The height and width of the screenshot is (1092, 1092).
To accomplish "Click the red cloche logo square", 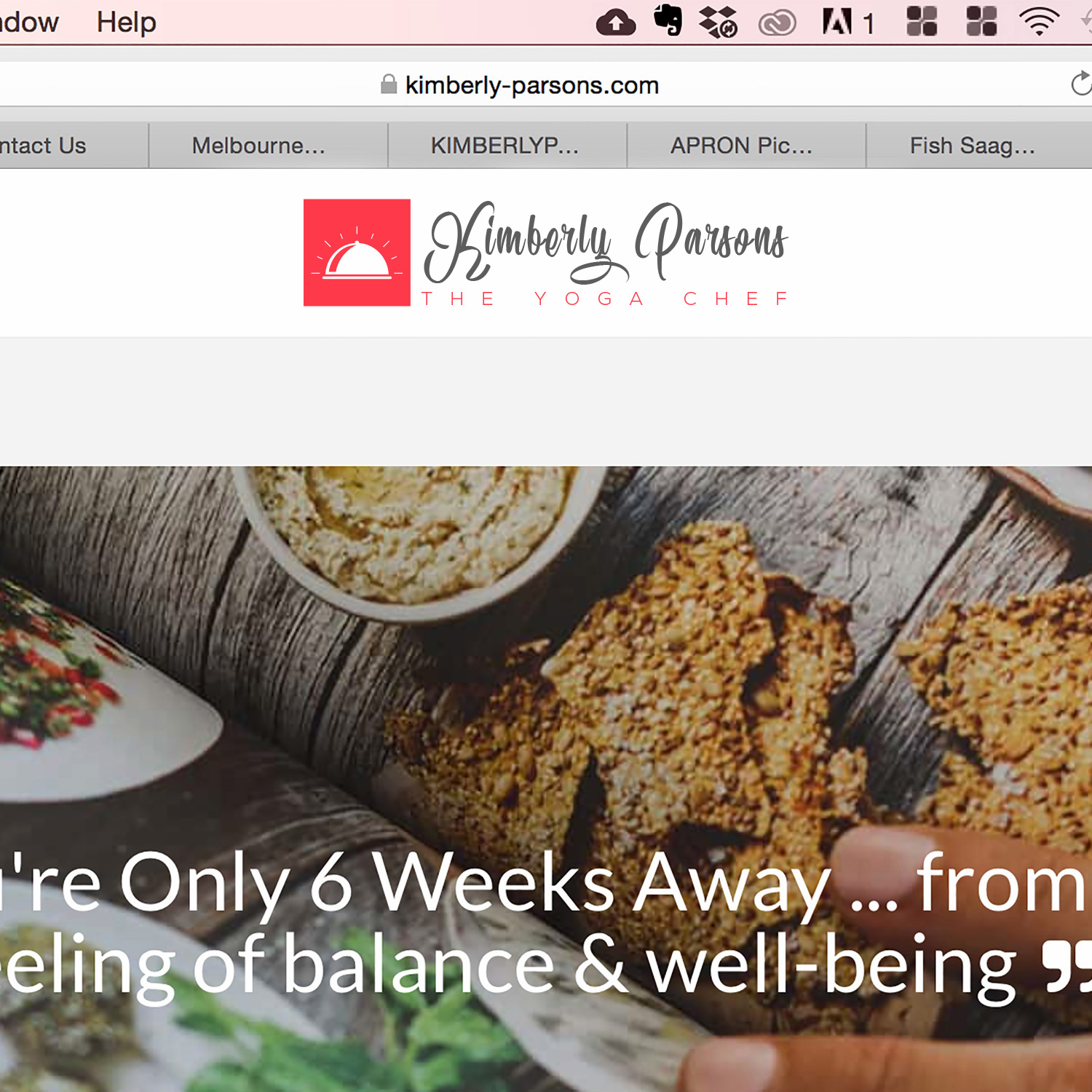I will click(x=357, y=253).
